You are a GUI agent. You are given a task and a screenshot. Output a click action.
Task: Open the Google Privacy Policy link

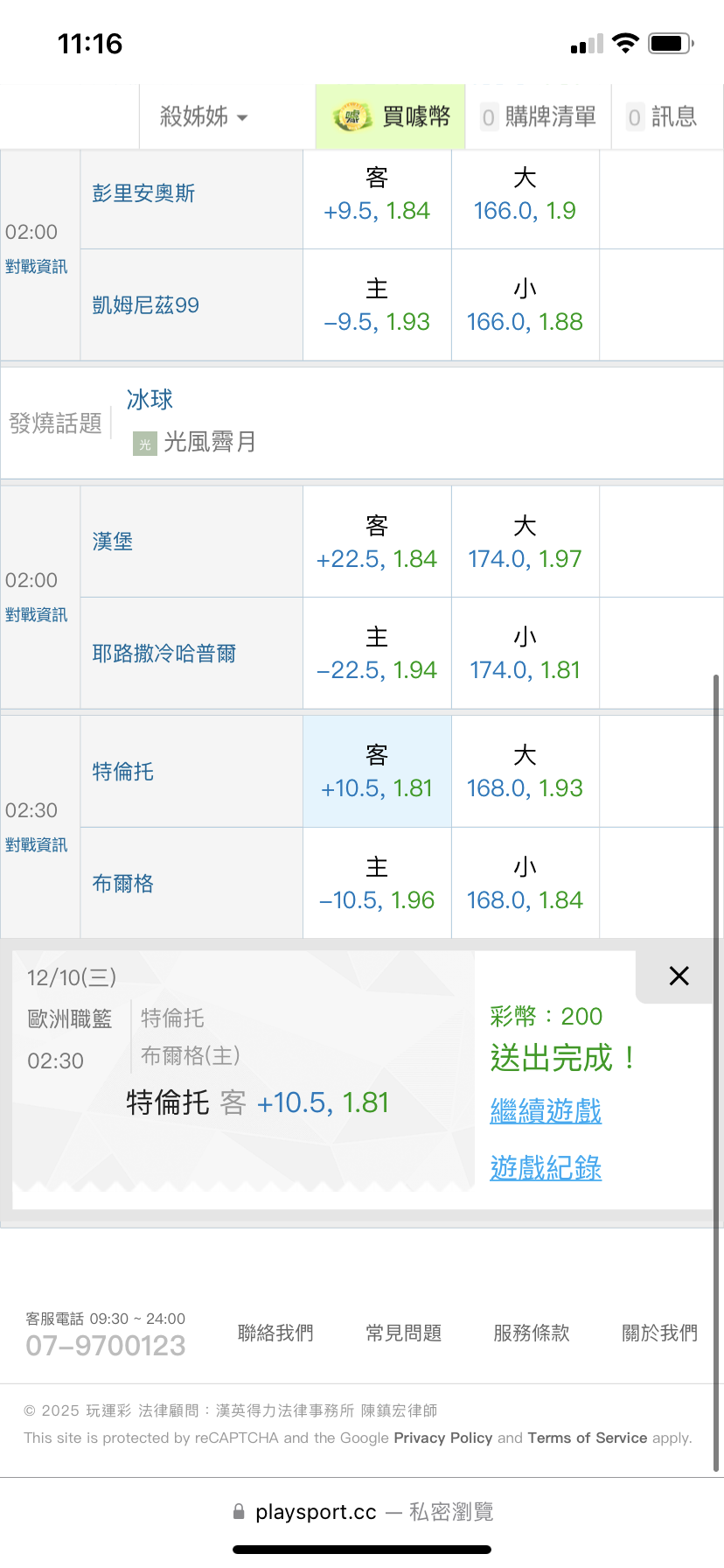point(442,1438)
